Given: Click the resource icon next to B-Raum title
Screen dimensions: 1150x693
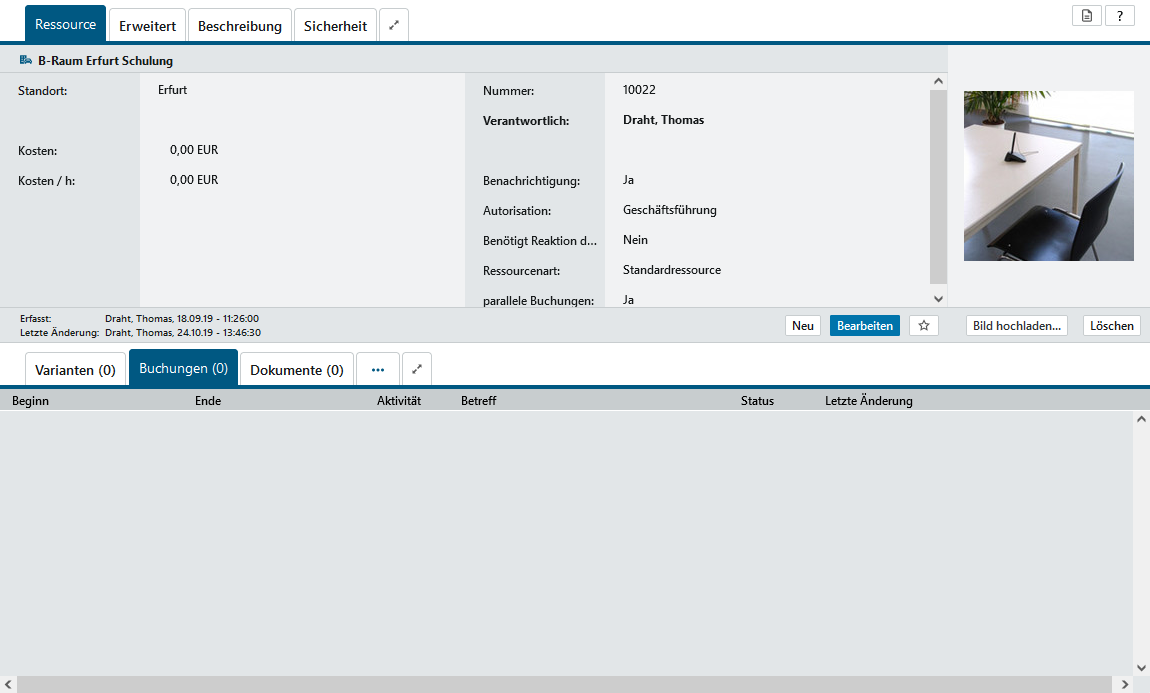Looking at the screenshot, I should 26,61.
